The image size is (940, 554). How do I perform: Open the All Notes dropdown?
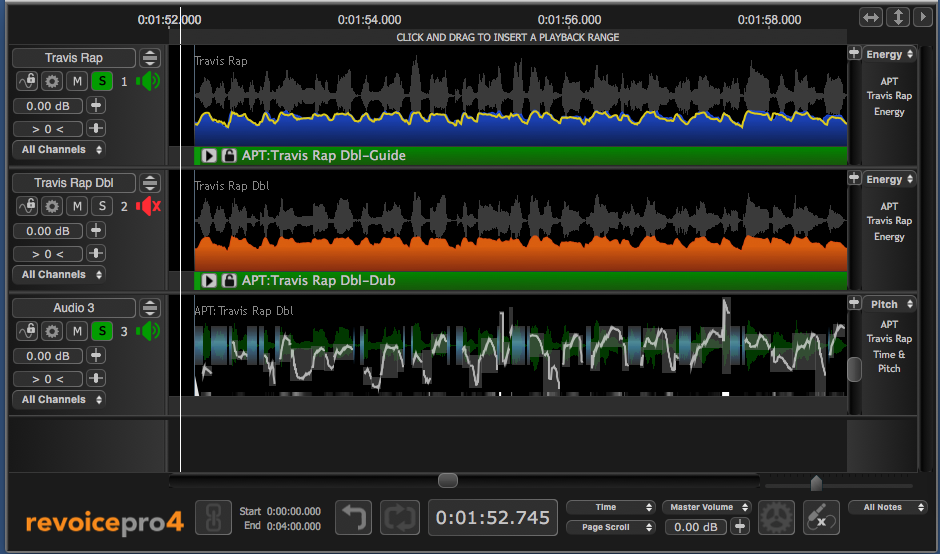coord(881,507)
